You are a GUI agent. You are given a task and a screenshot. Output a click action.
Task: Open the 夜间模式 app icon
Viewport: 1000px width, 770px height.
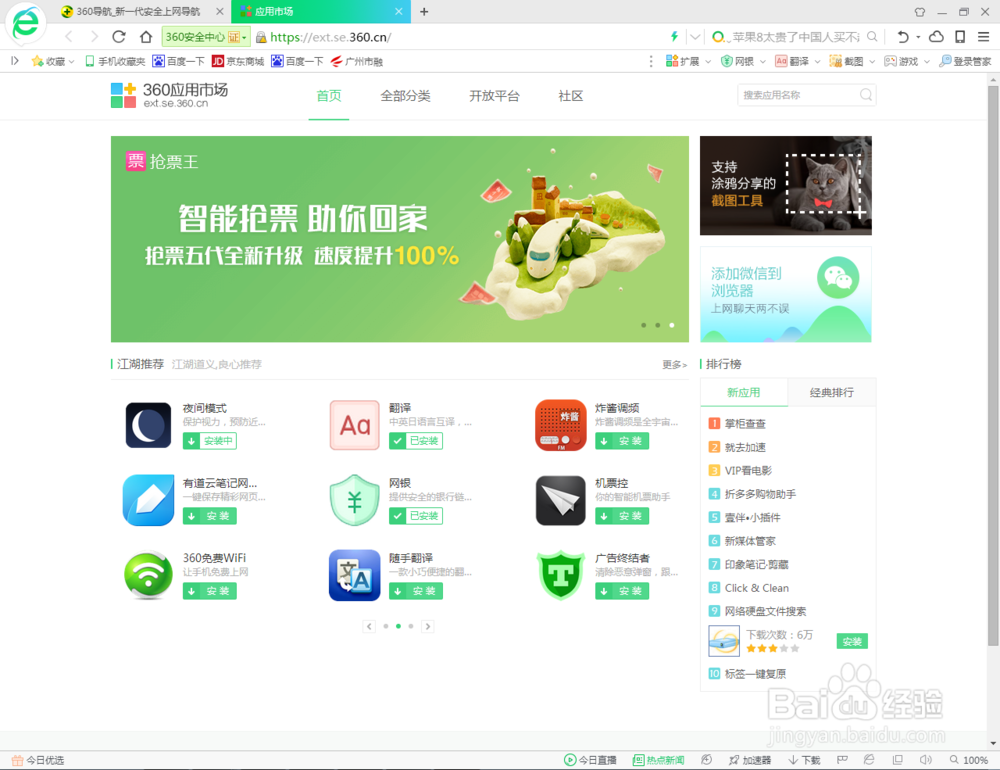(x=149, y=425)
